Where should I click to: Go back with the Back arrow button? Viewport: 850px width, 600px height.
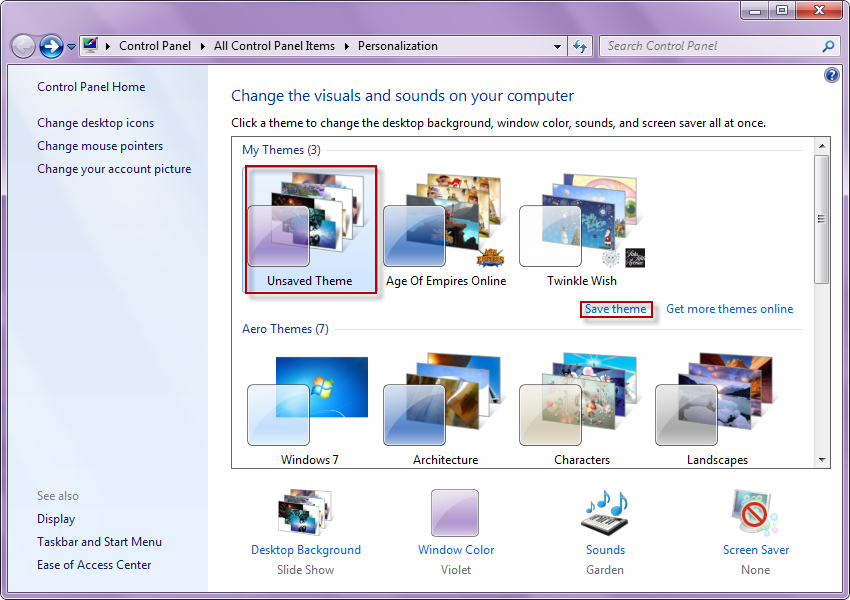click(23, 47)
